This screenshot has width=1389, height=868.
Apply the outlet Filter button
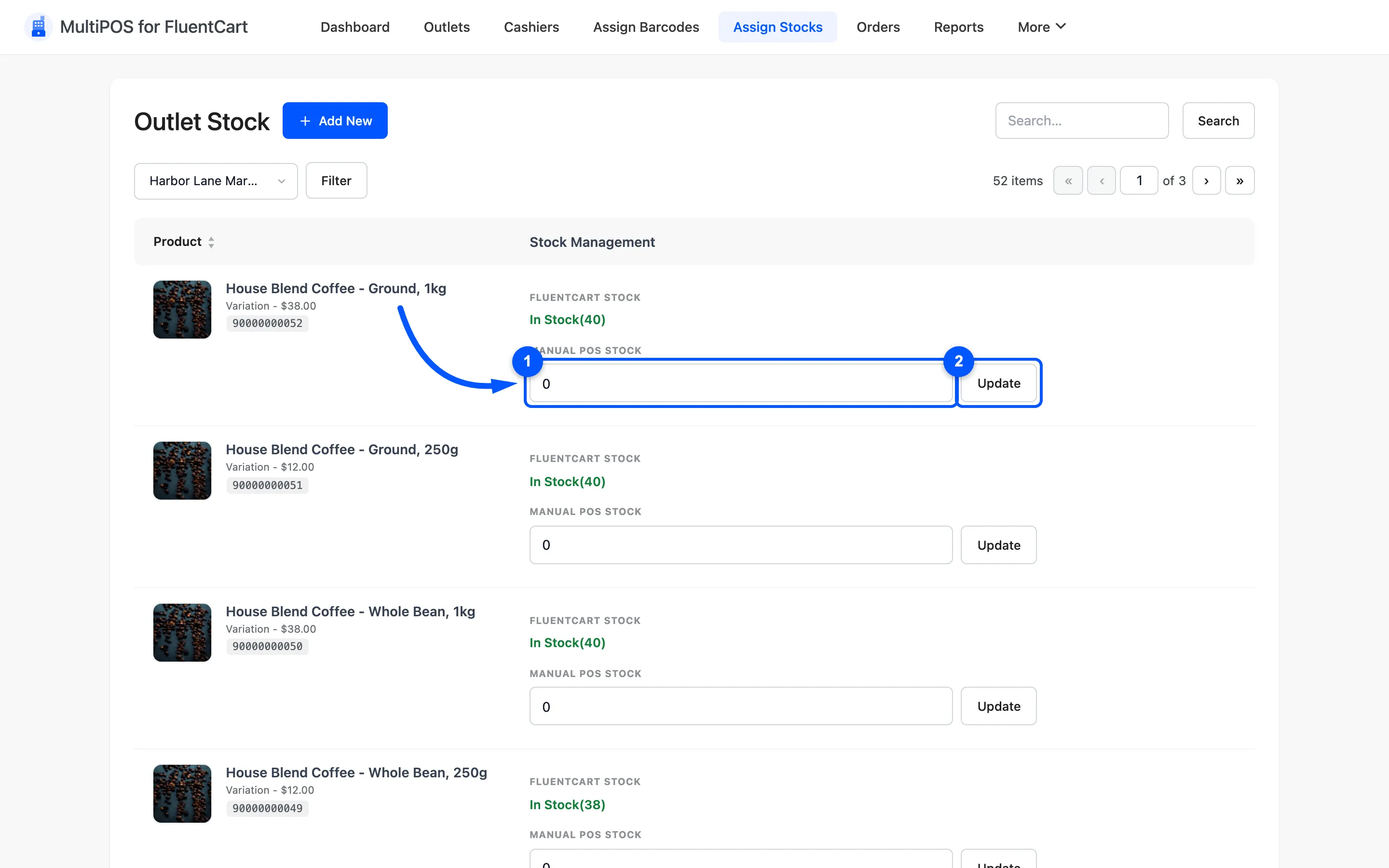coord(336,181)
